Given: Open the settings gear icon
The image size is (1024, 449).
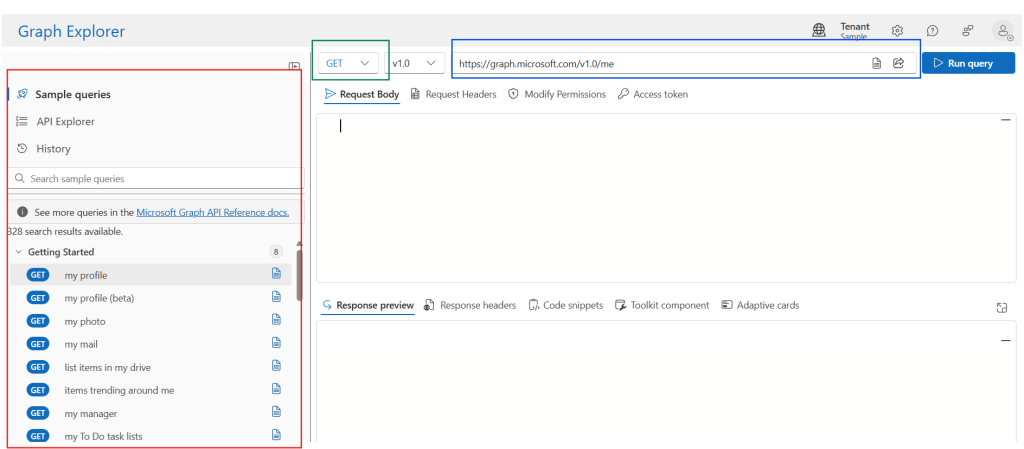Looking at the screenshot, I should 897,31.
